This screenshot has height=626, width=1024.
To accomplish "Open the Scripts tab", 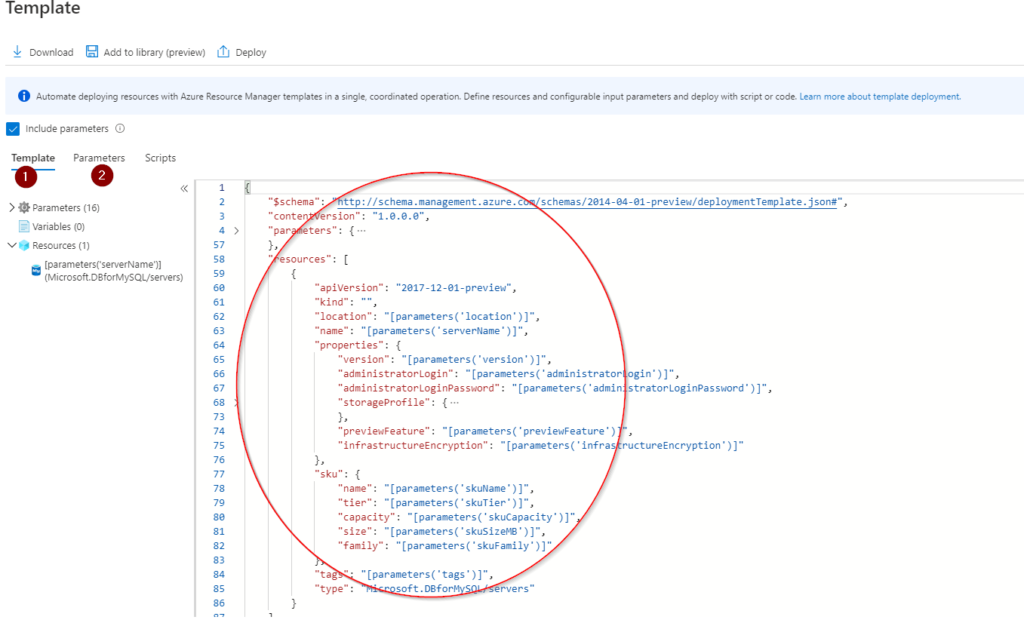I will pyautogui.click(x=160, y=158).
